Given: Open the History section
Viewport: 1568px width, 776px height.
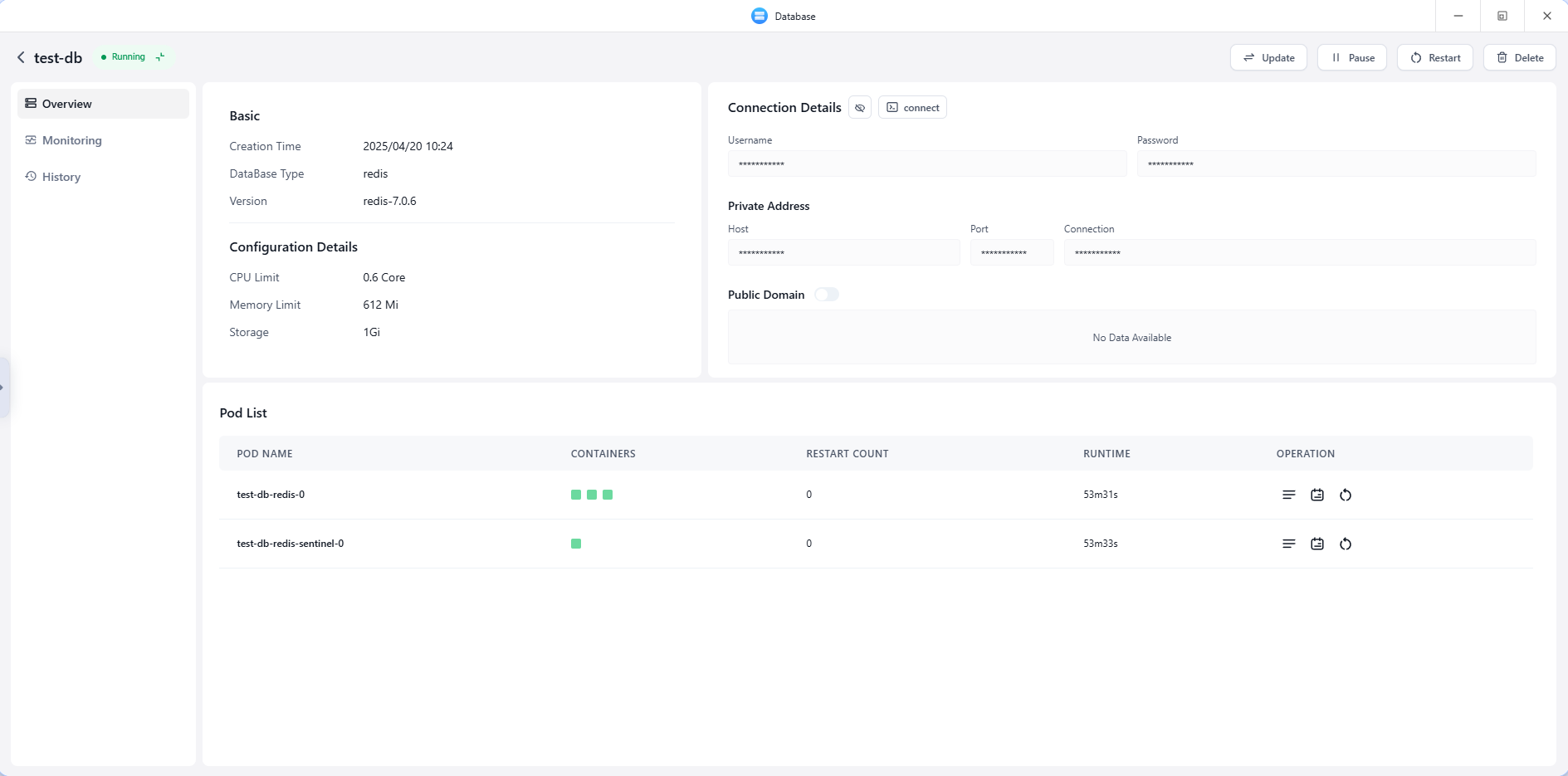Looking at the screenshot, I should pos(103,177).
